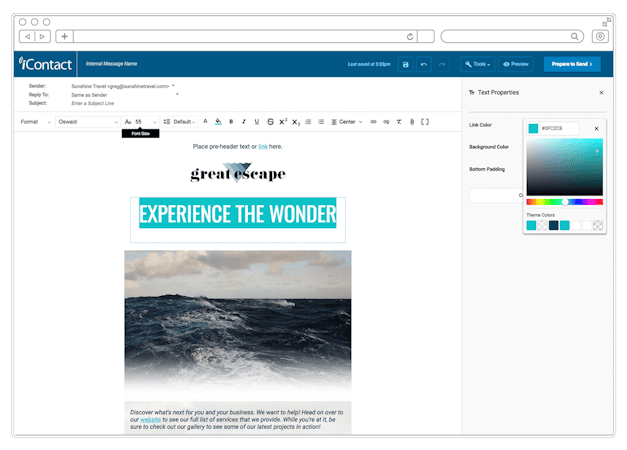
Task: Click the browser fullscreen expand icon
Action: (x=607, y=22)
